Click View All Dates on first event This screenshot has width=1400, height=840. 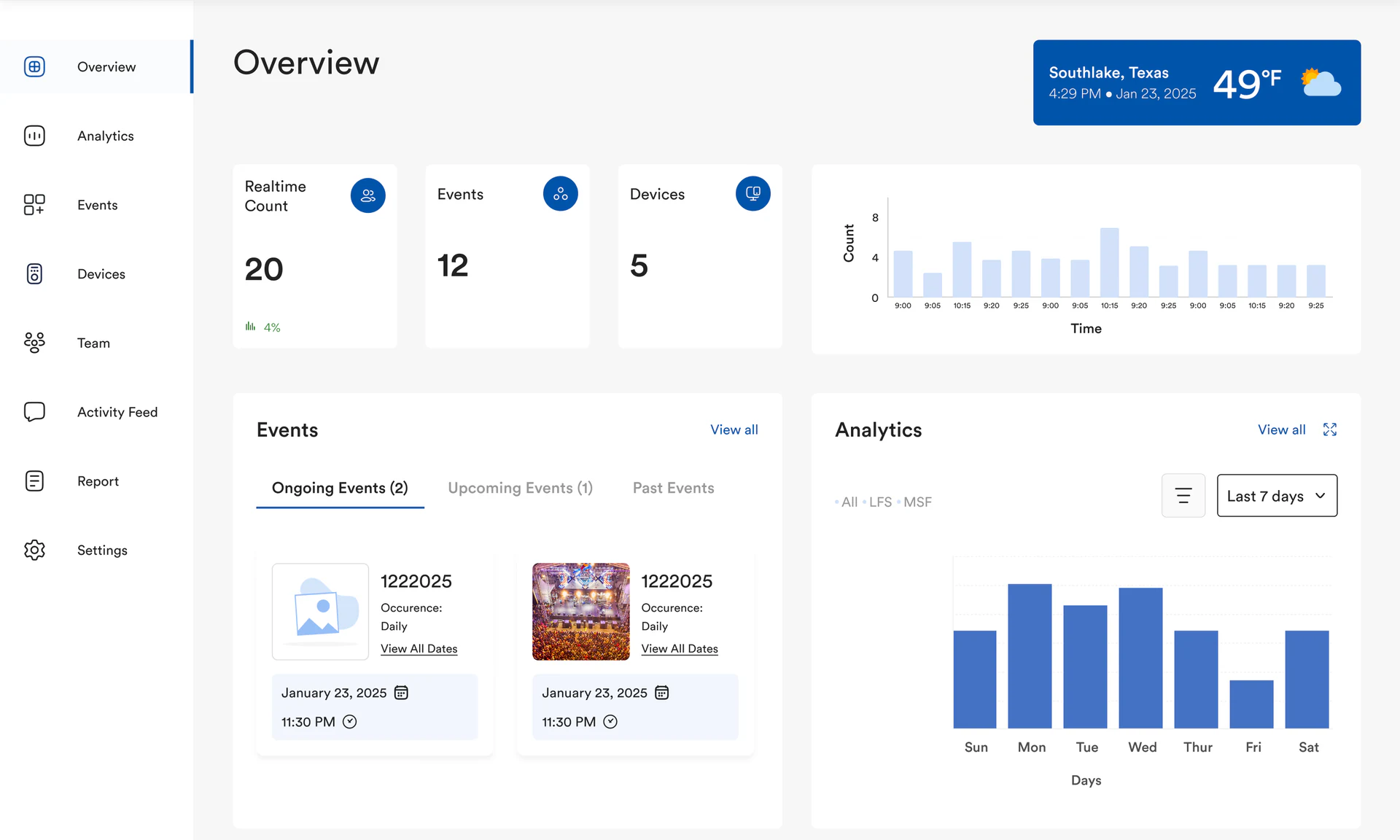point(419,648)
